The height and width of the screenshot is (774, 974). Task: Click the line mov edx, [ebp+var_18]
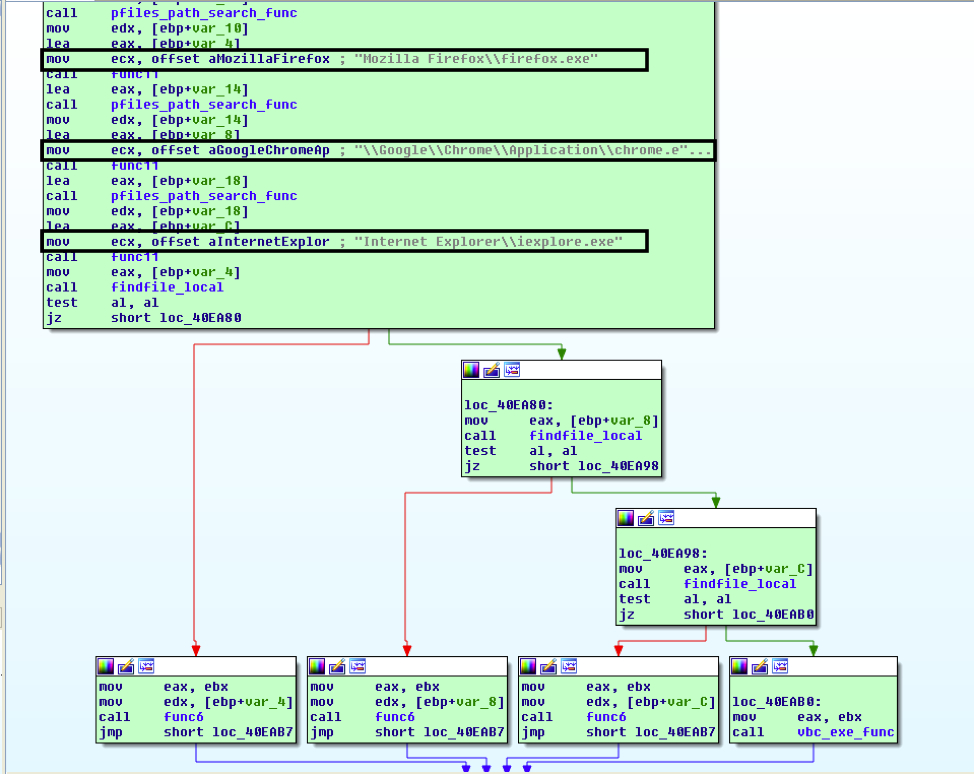pyautogui.click(x=147, y=211)
